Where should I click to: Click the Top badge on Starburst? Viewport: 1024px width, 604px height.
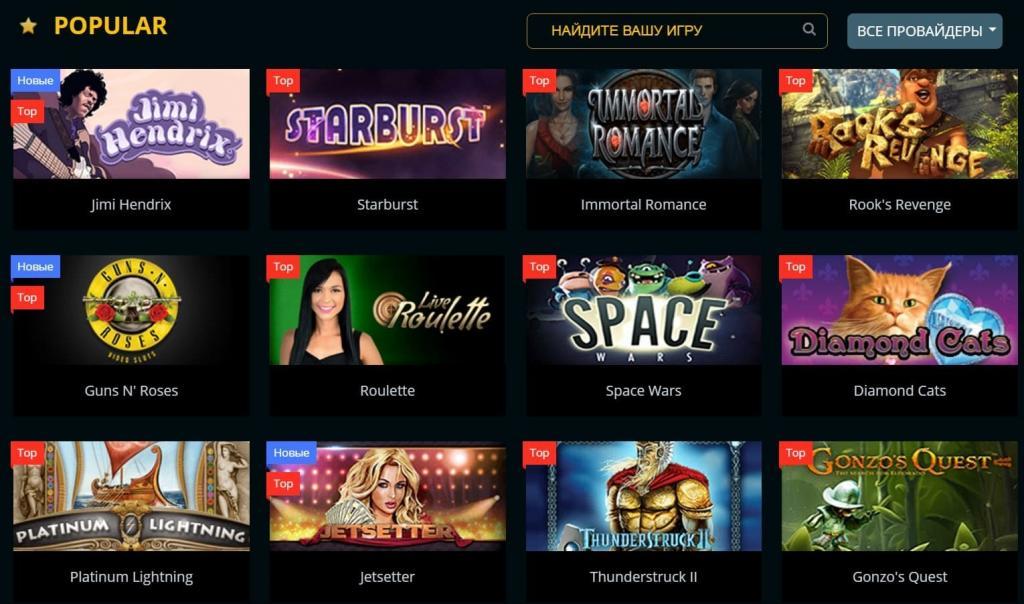(283, 81)
